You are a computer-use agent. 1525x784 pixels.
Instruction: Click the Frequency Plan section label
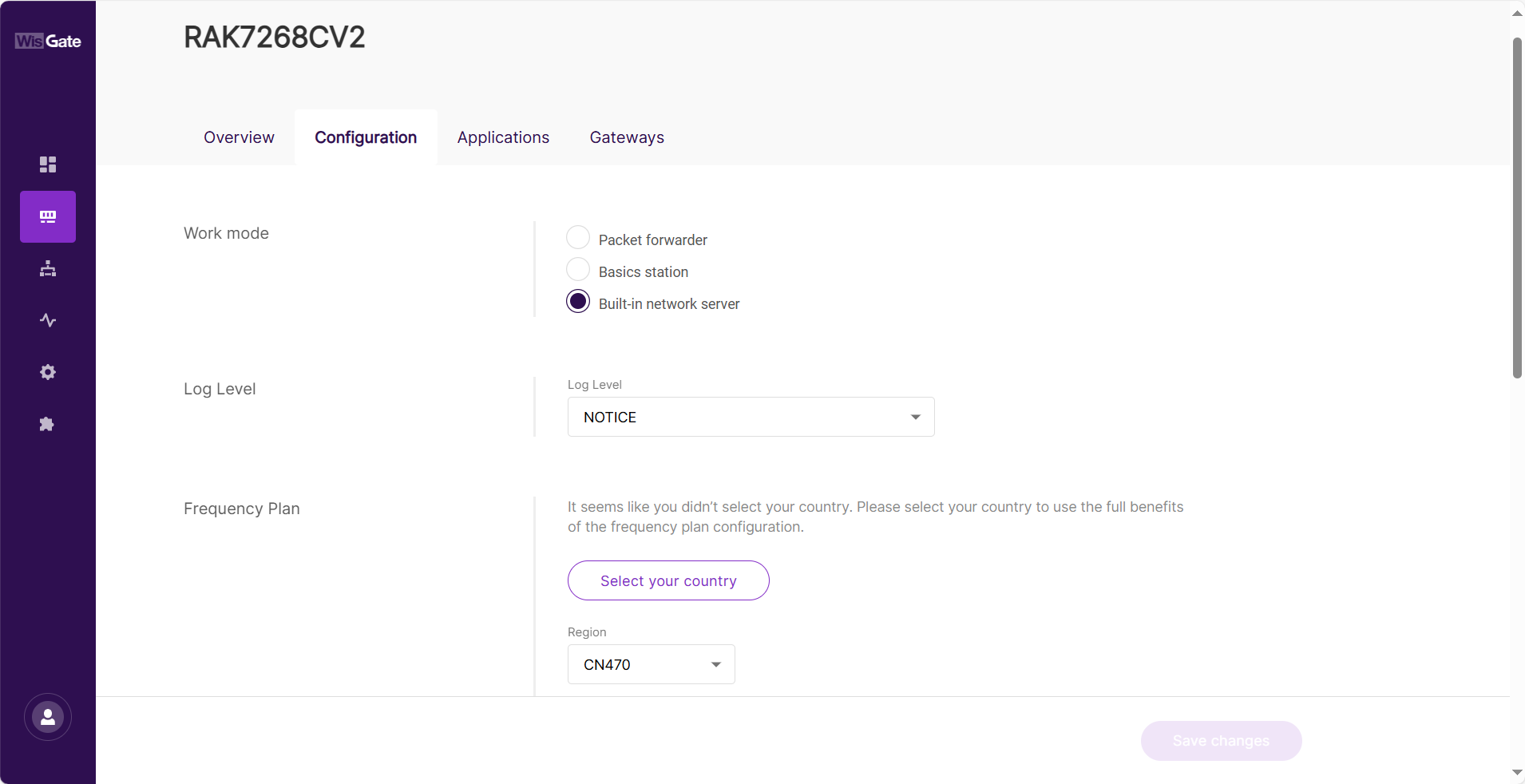242,509
